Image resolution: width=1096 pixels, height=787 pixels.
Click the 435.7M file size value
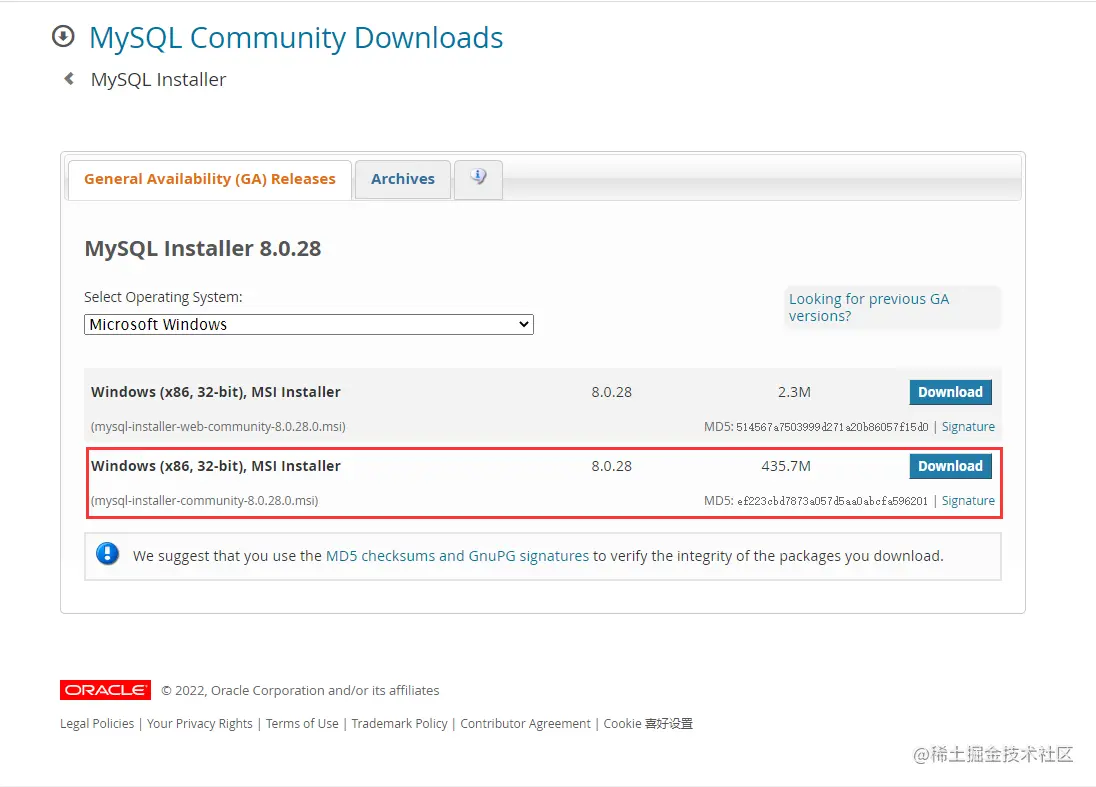pyautogui.click(x=786, y=466)
